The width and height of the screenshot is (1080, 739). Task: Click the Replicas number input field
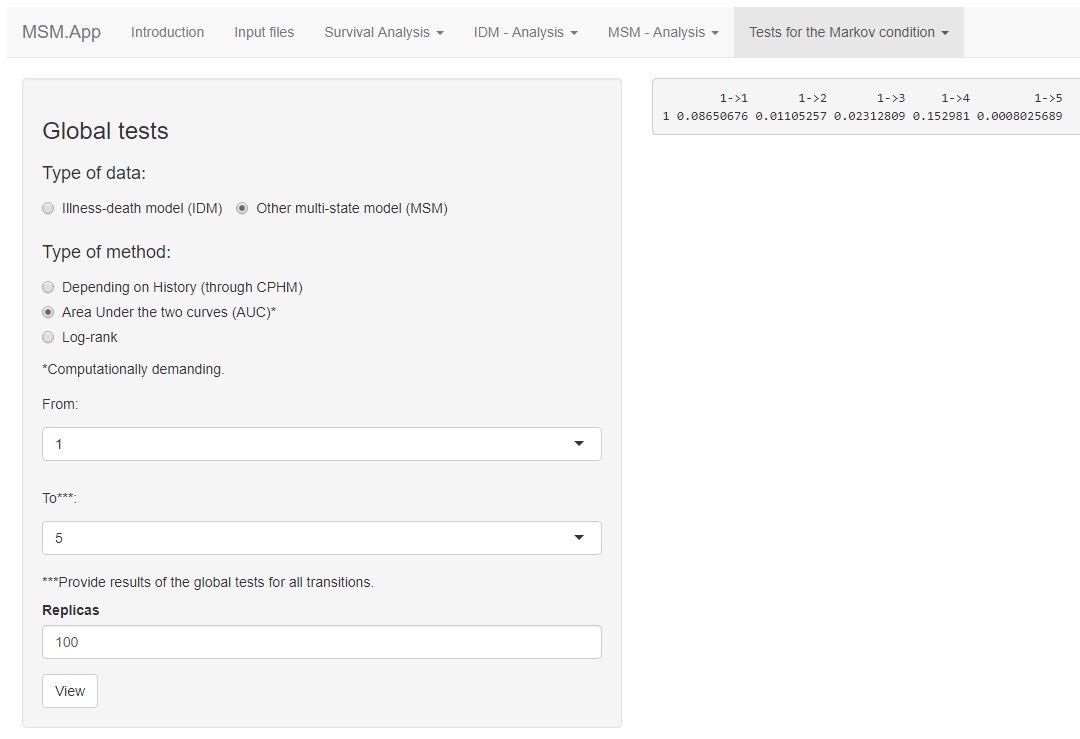(321, 642)
